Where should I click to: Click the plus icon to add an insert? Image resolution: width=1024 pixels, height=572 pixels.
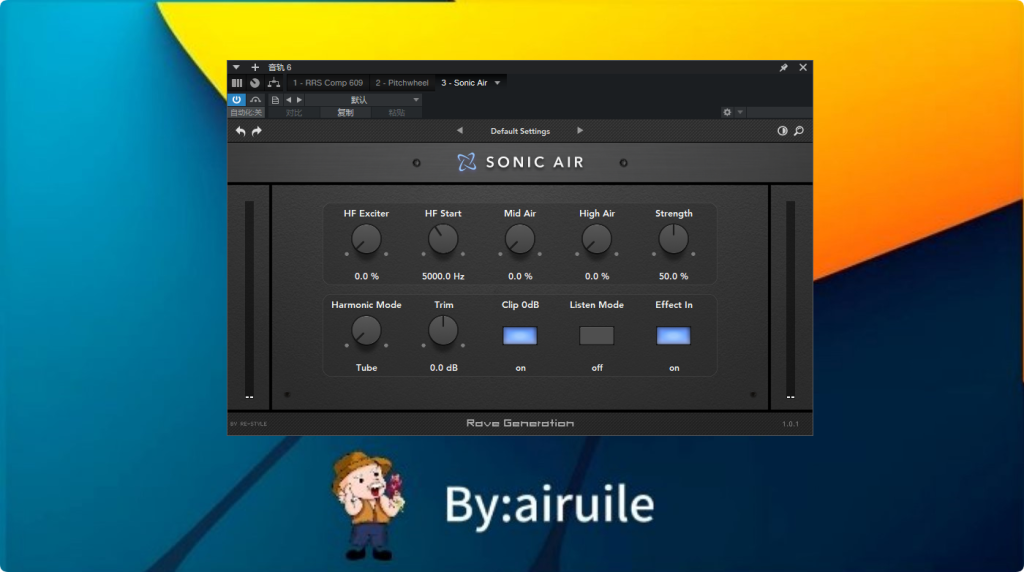[255, 67]
